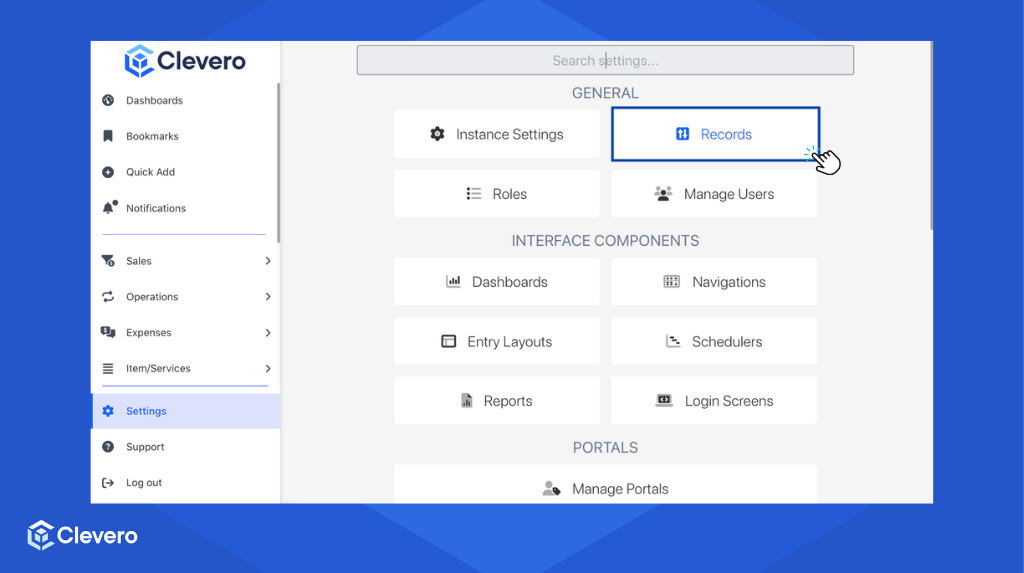The image size is (1024, 573).
Task: Click the Manage Portals user icon
Action: [552, 489]
